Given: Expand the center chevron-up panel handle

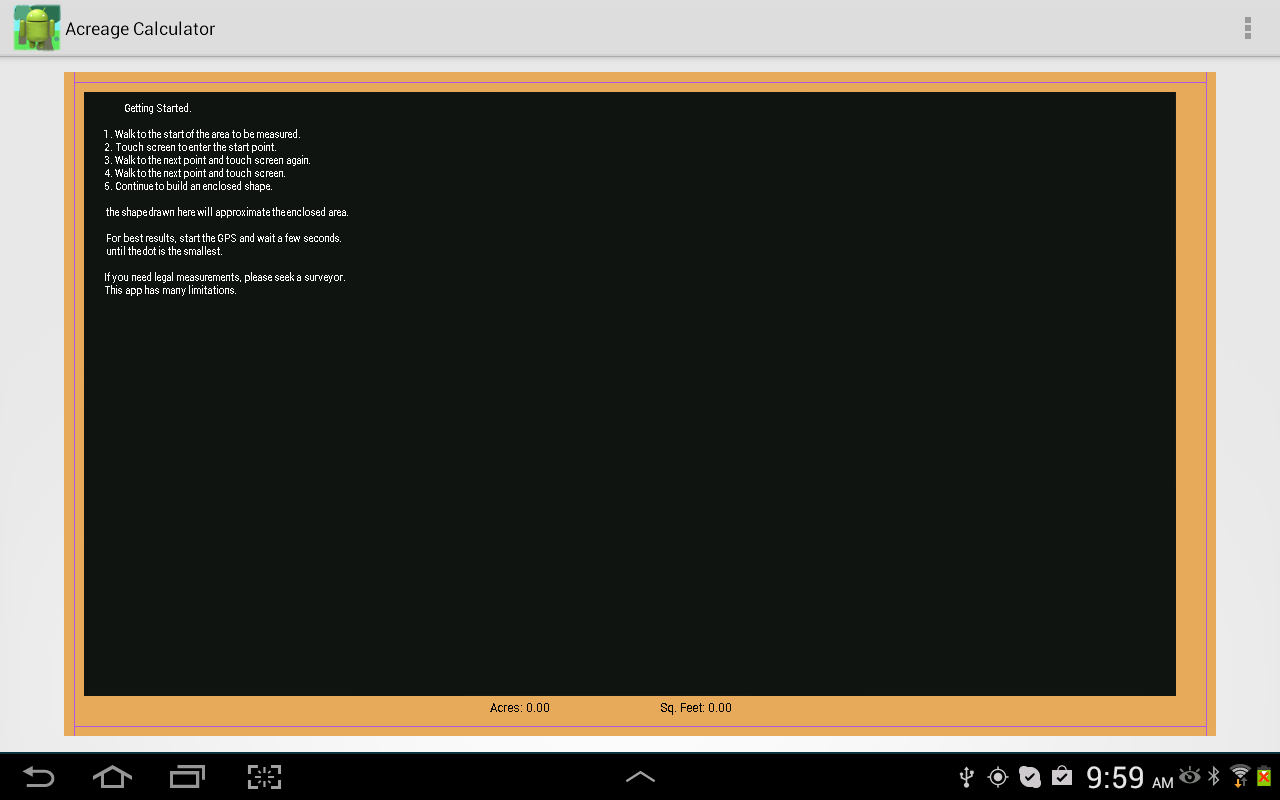Looking at the screenshot, I should tap(640, 777).
